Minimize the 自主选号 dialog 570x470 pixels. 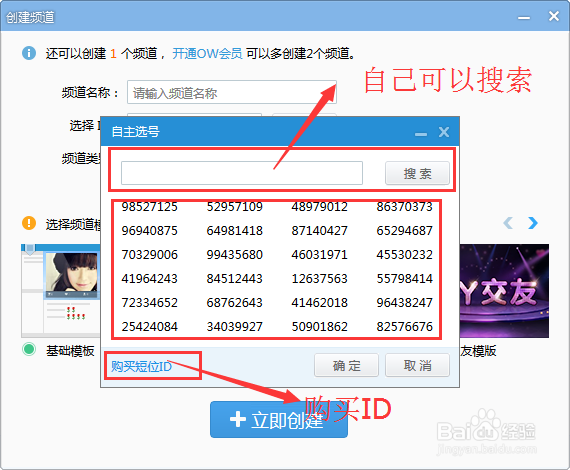pos(421,134)
